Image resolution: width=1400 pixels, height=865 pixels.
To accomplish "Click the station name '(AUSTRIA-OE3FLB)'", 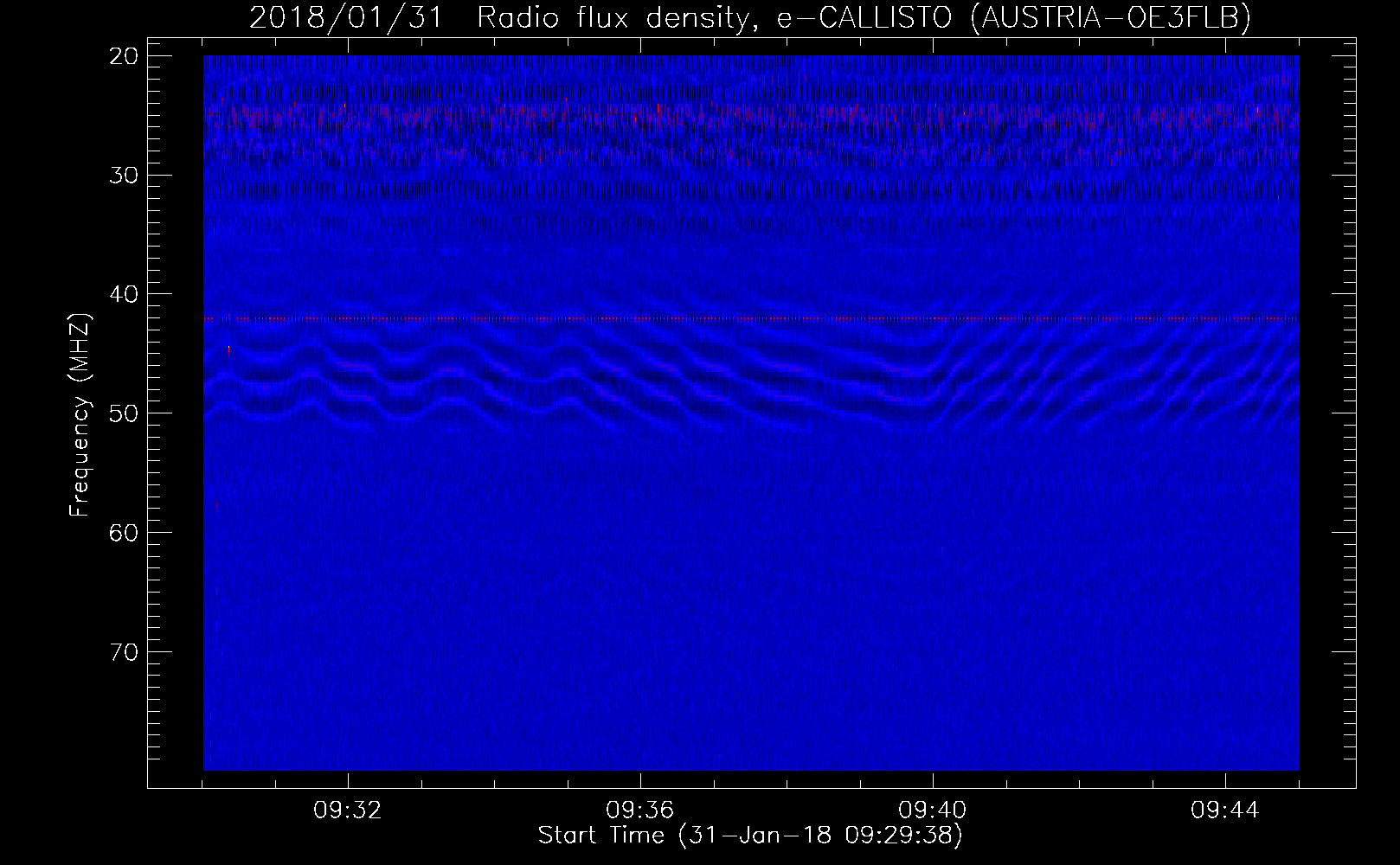I will (1111, 17).
